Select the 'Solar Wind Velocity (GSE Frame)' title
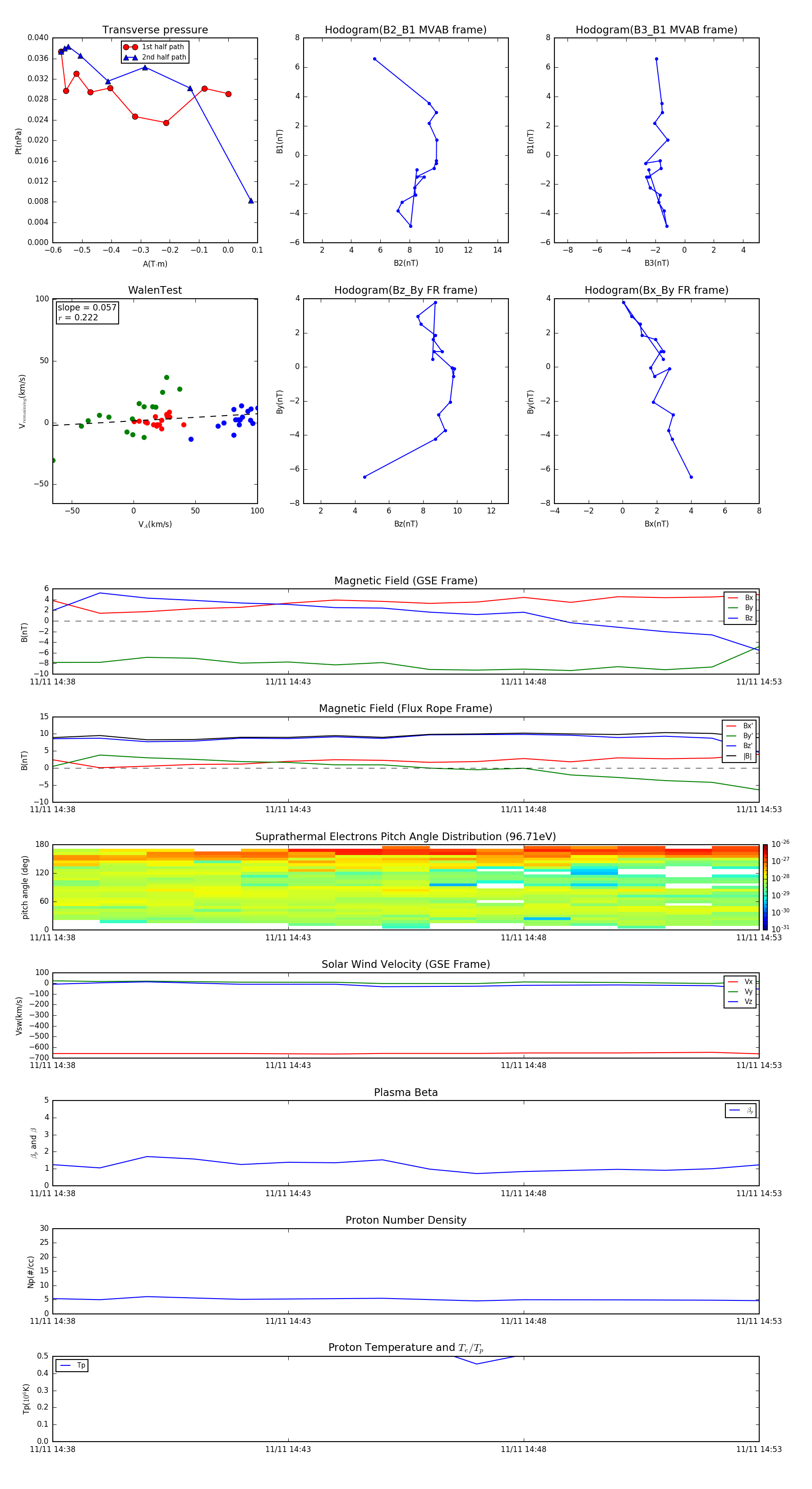 click(x=406, y=965)
